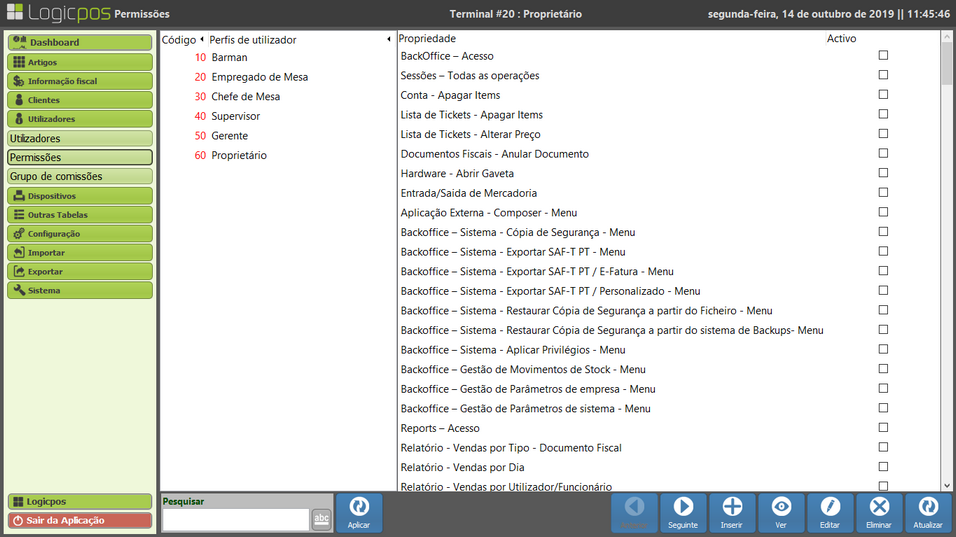This screenshot has width=956, height=537.
Task: Click the Inserir plus icon button
Action: [732, 512]
